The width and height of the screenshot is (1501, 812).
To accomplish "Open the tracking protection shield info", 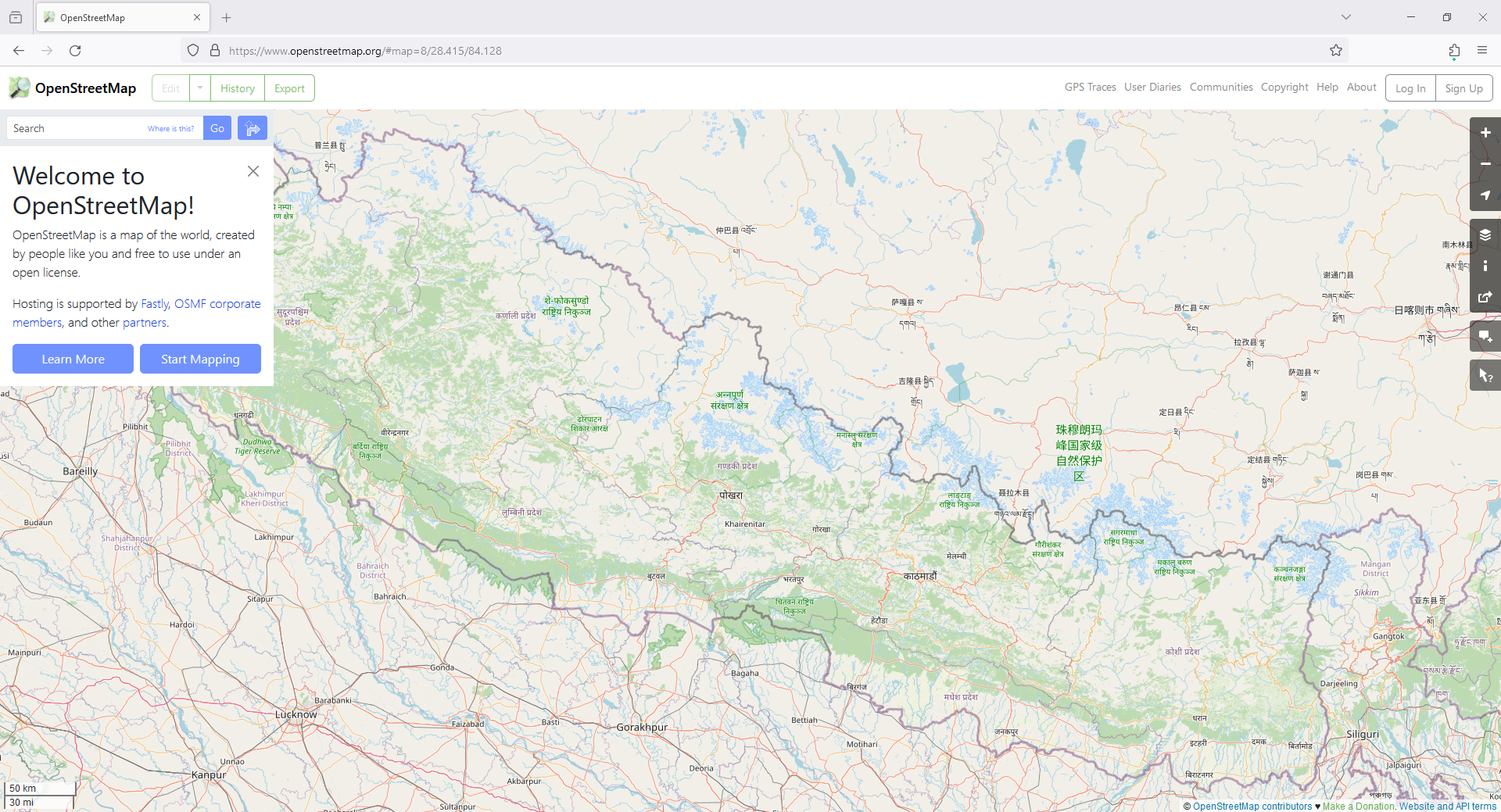I will 193,51.
